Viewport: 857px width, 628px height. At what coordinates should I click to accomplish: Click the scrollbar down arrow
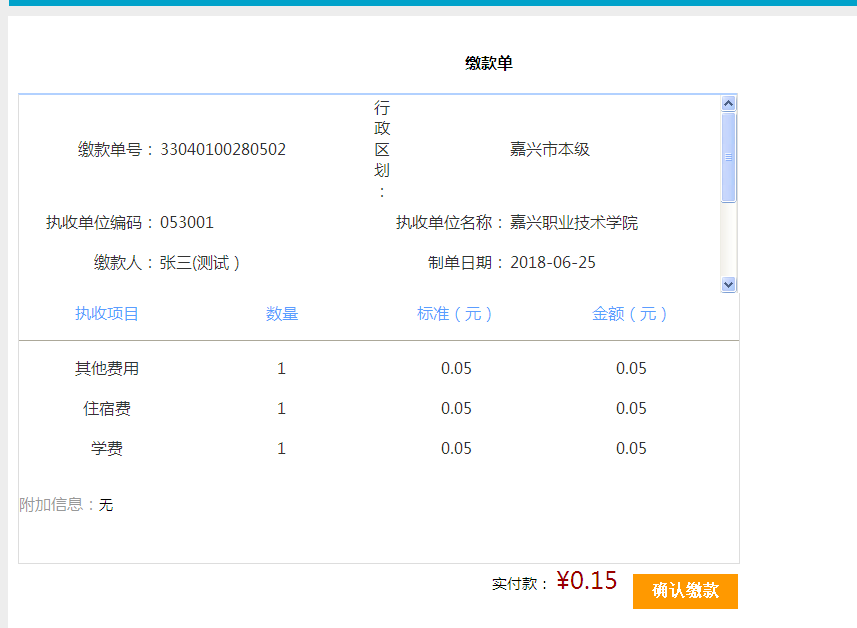click(x=728, y=284)
